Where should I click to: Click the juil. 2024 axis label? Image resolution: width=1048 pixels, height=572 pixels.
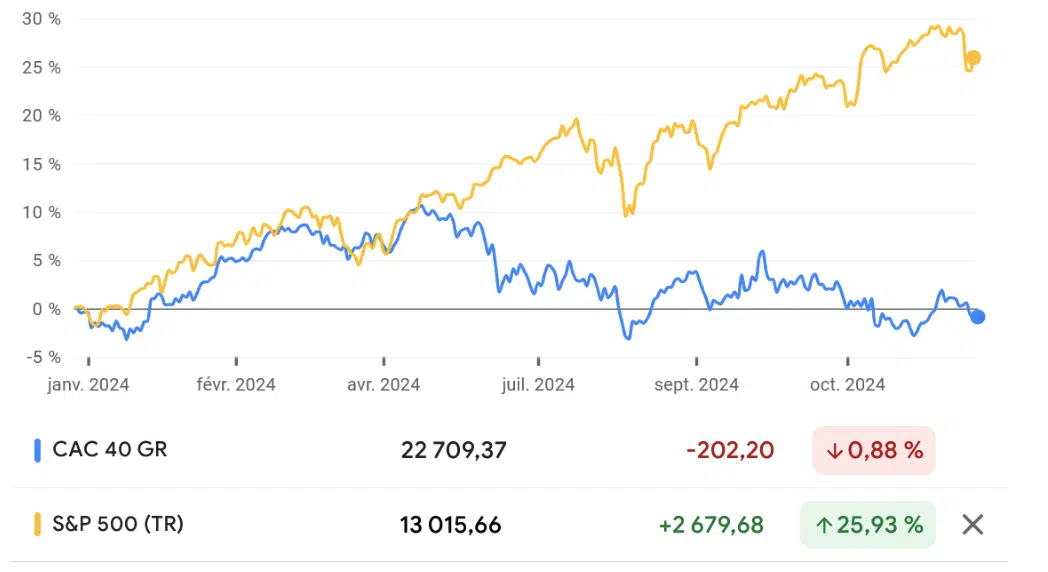[x=538, y=385]
